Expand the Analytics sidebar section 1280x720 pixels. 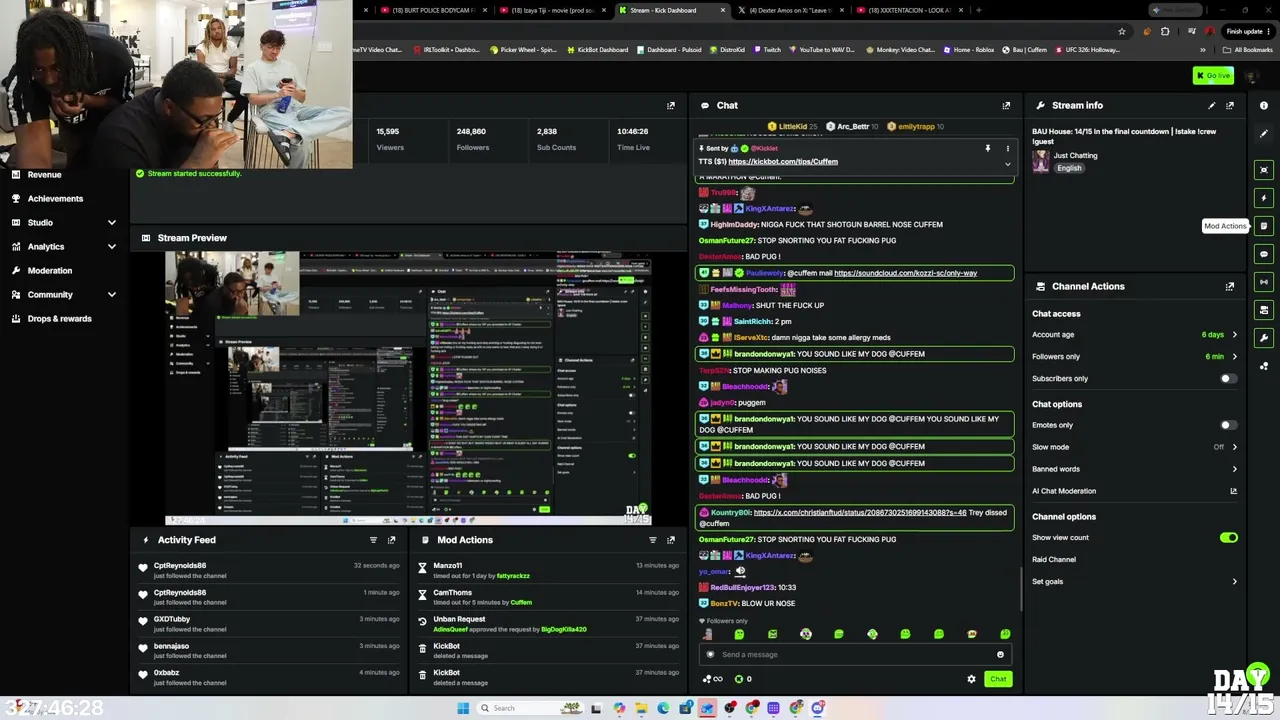click(65, 246)
